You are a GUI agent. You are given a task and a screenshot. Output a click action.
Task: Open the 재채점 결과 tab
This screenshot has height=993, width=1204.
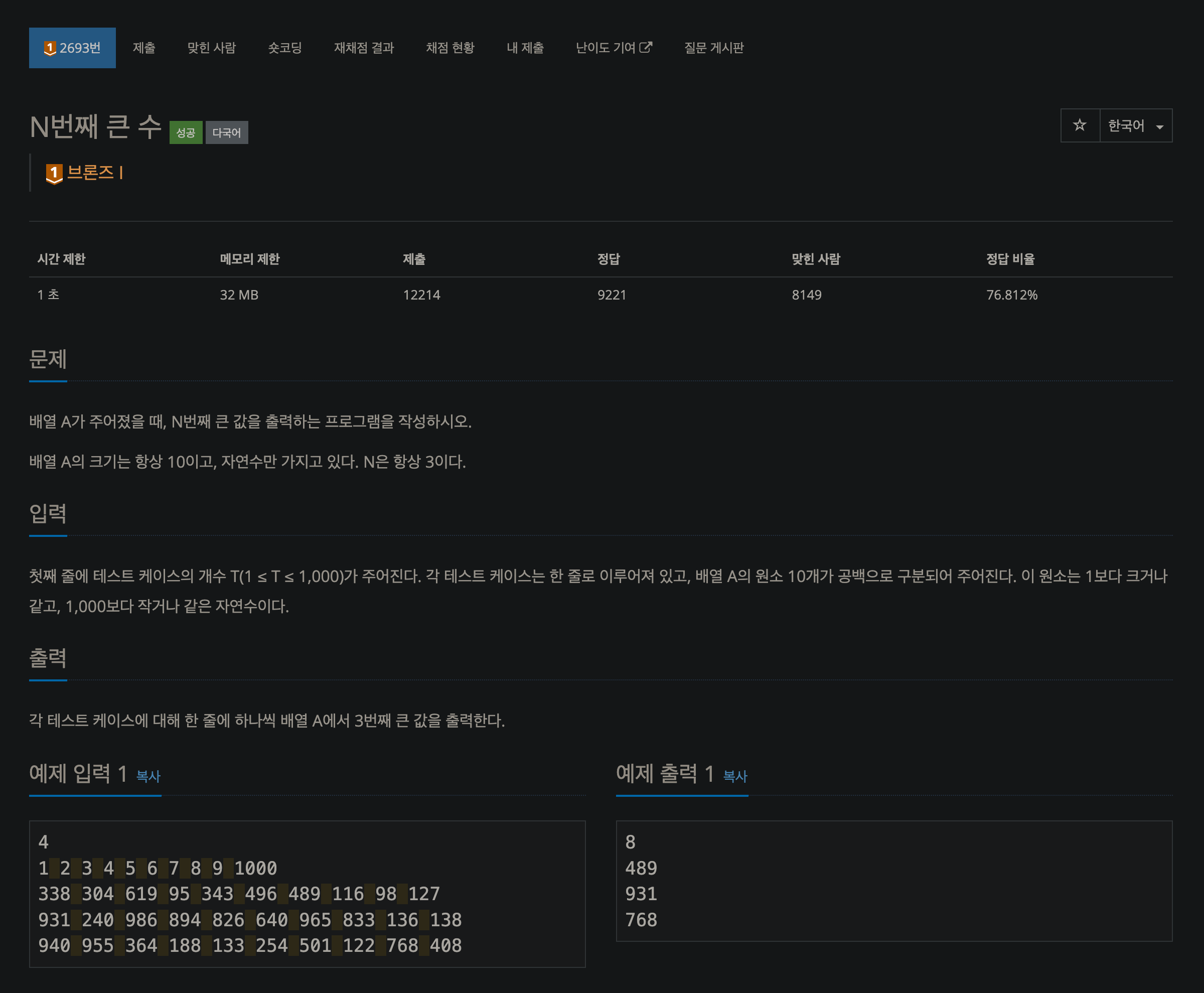[x=364, y=48]
